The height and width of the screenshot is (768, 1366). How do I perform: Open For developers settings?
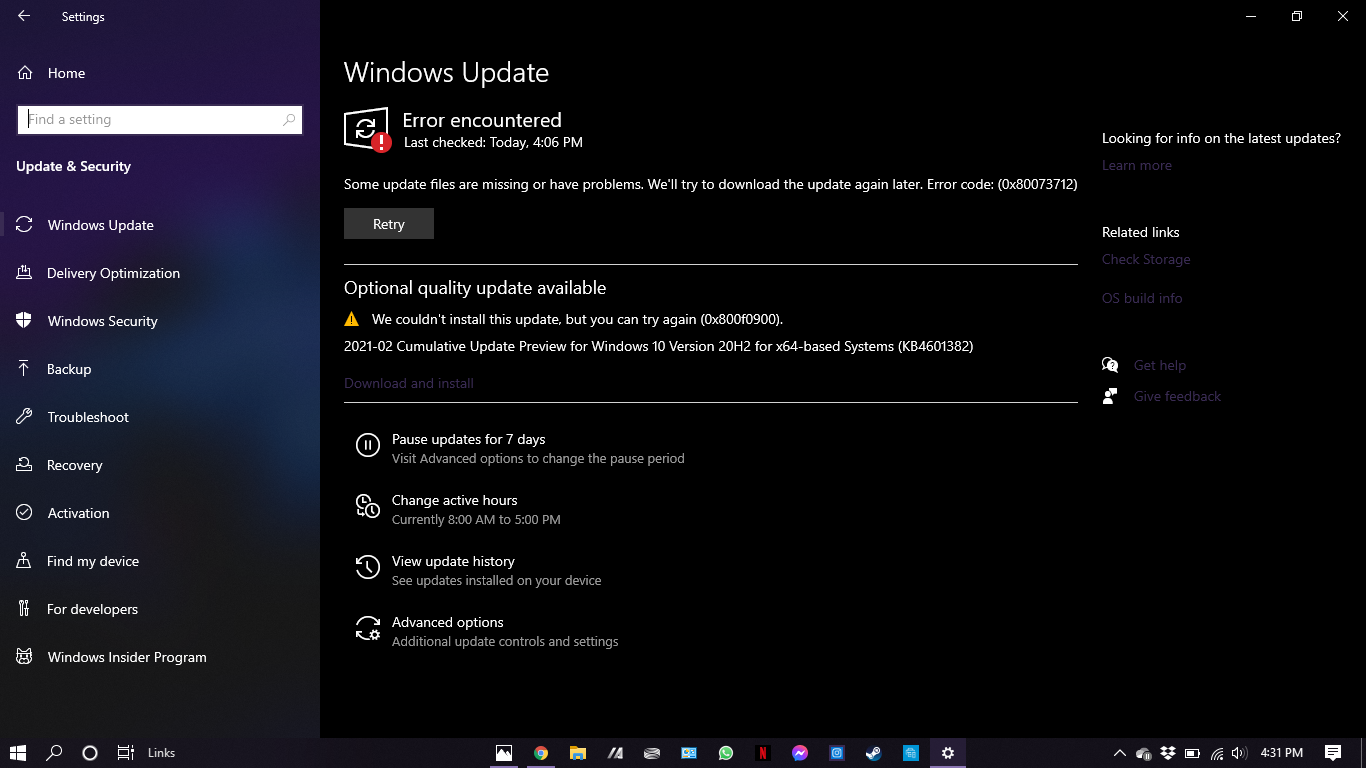160,609
